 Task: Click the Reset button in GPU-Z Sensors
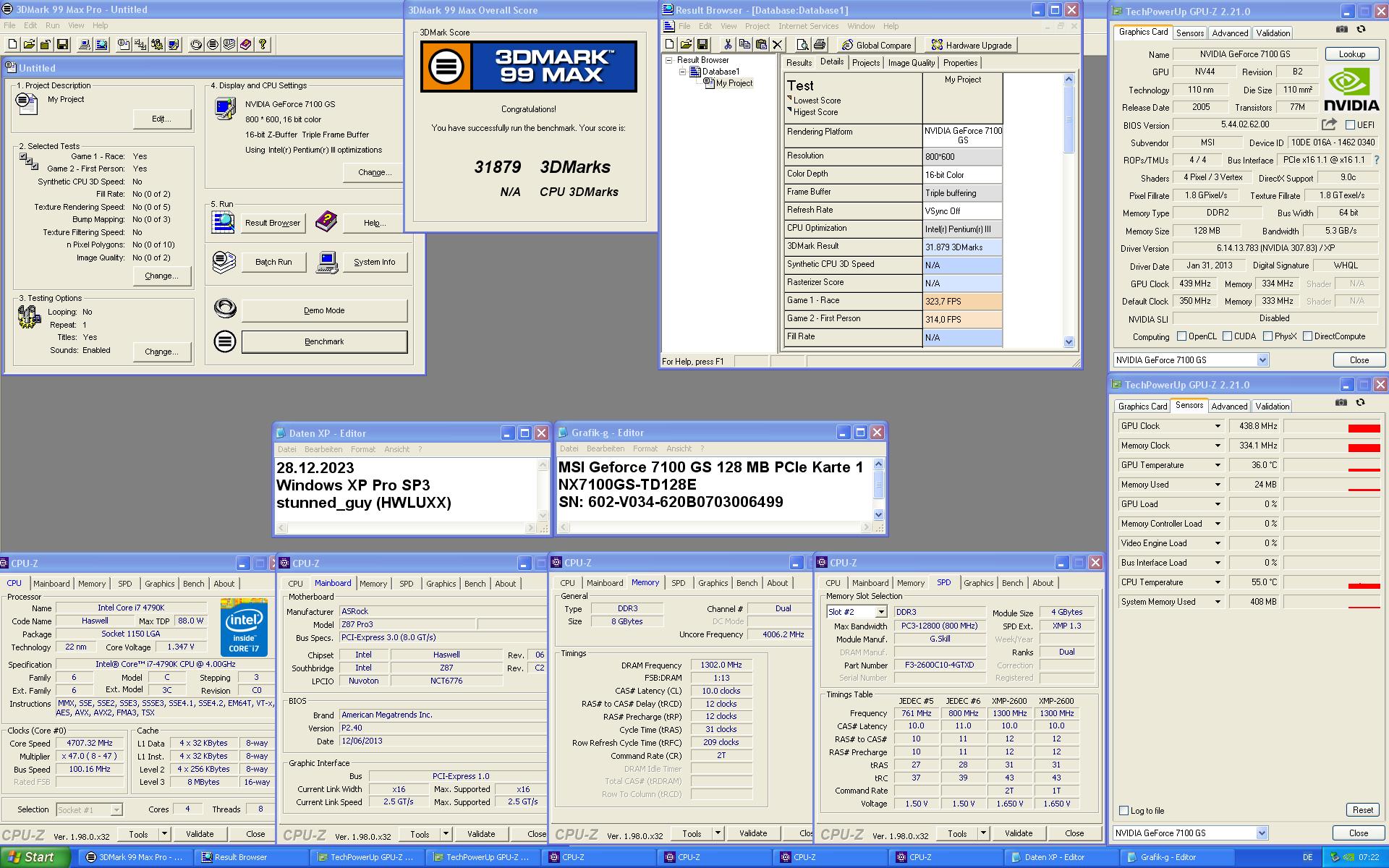point(1362,810)
